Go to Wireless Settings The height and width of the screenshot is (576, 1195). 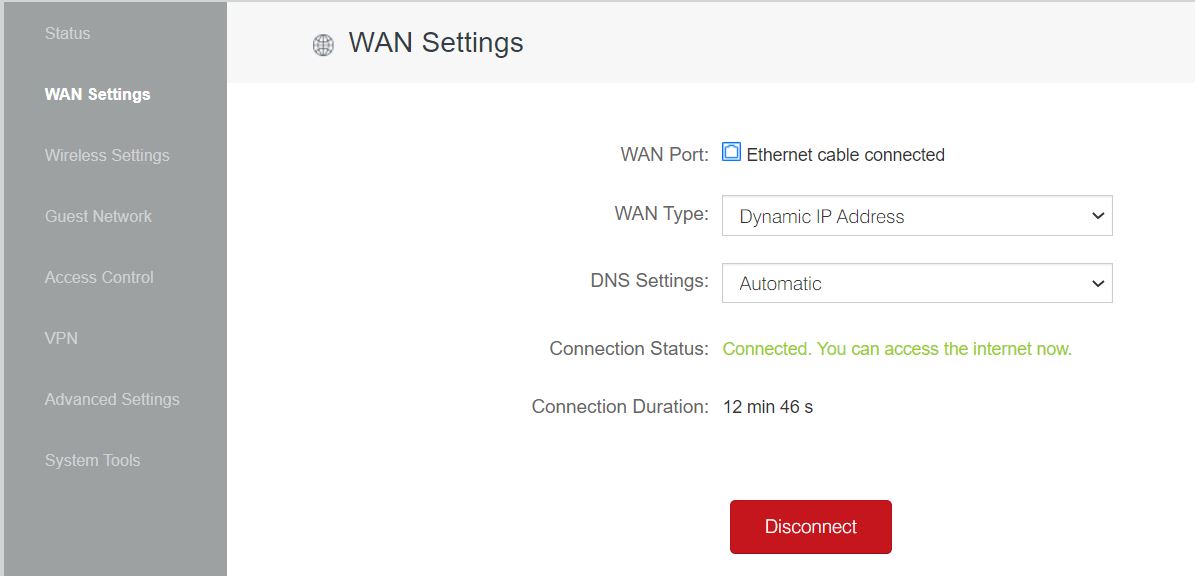tap(107, 155)
